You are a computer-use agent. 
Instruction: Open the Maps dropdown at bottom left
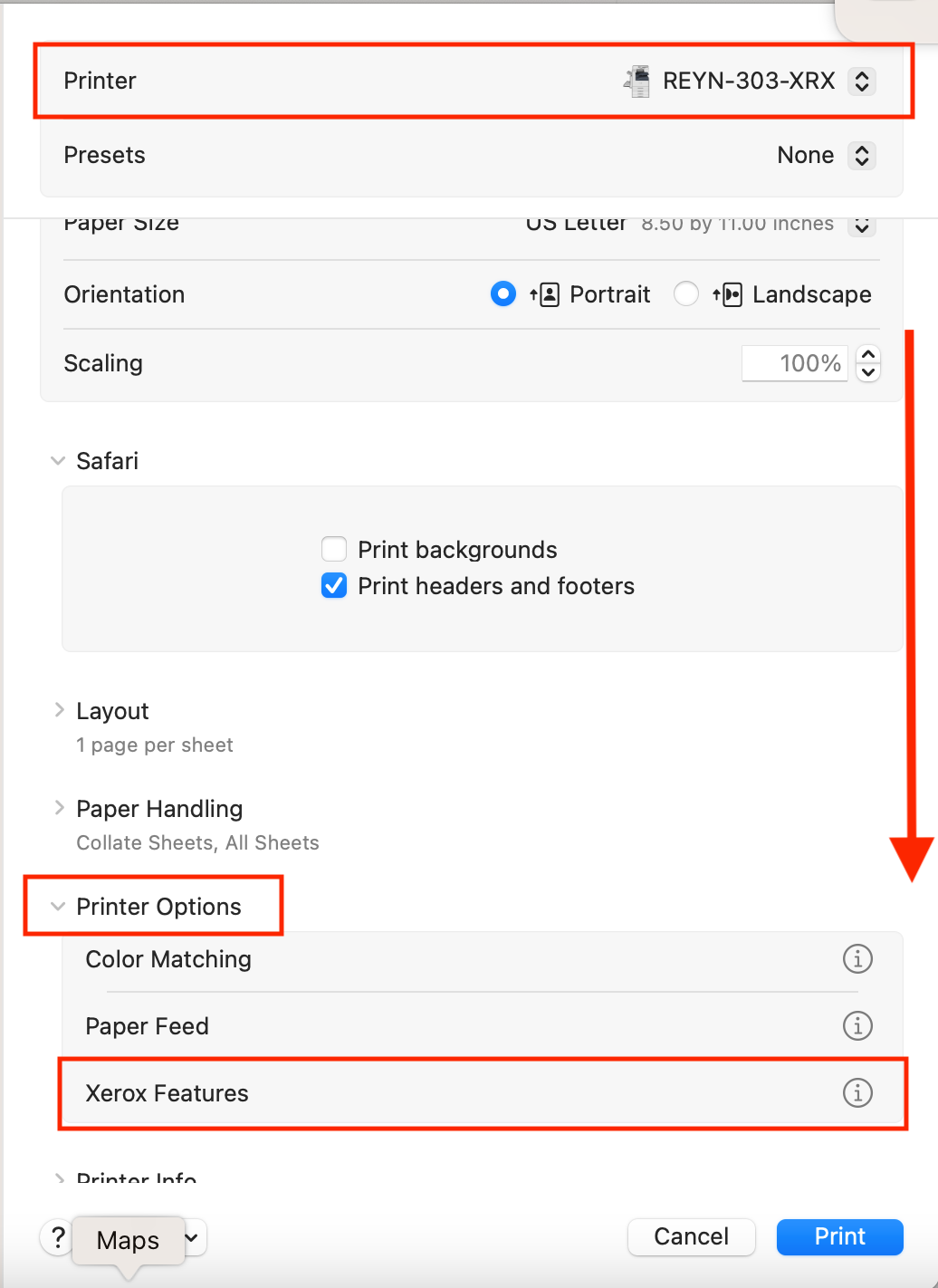click(x=190, y=1237)
